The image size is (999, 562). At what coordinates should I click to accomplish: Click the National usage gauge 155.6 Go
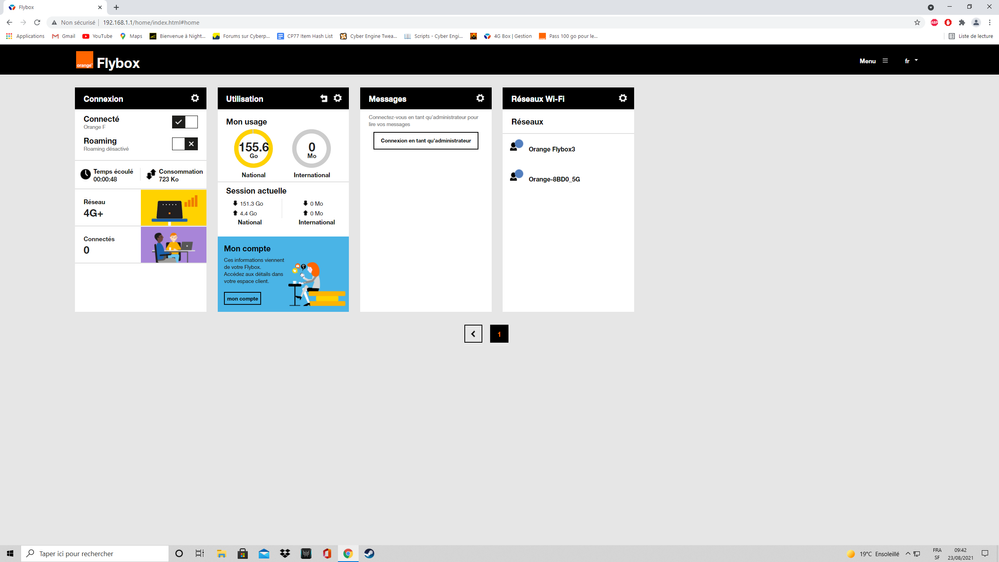pyautogui.click(x=254, y=149)
